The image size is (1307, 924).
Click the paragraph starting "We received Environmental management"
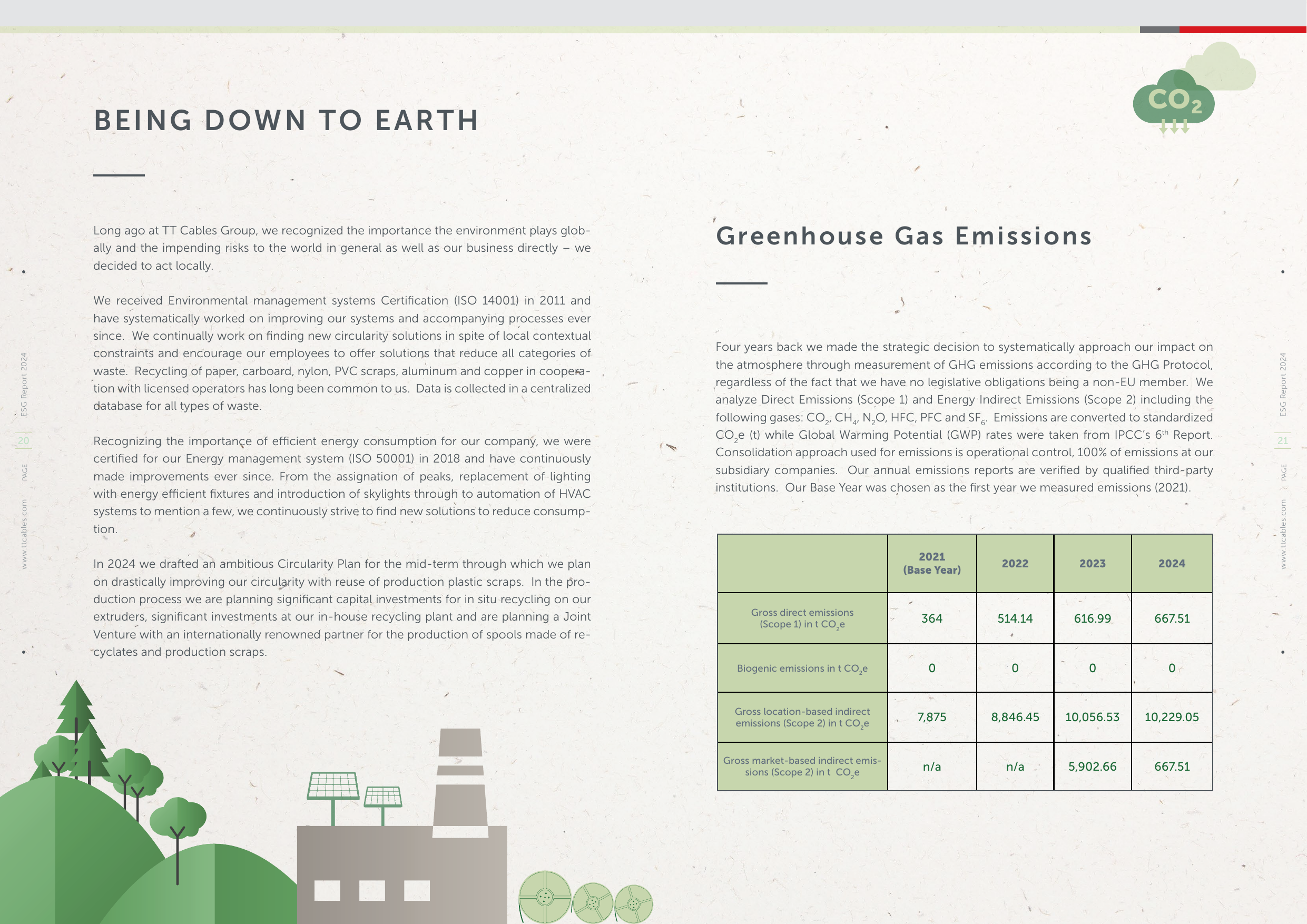pyautogui.click(x=341, y=353)
